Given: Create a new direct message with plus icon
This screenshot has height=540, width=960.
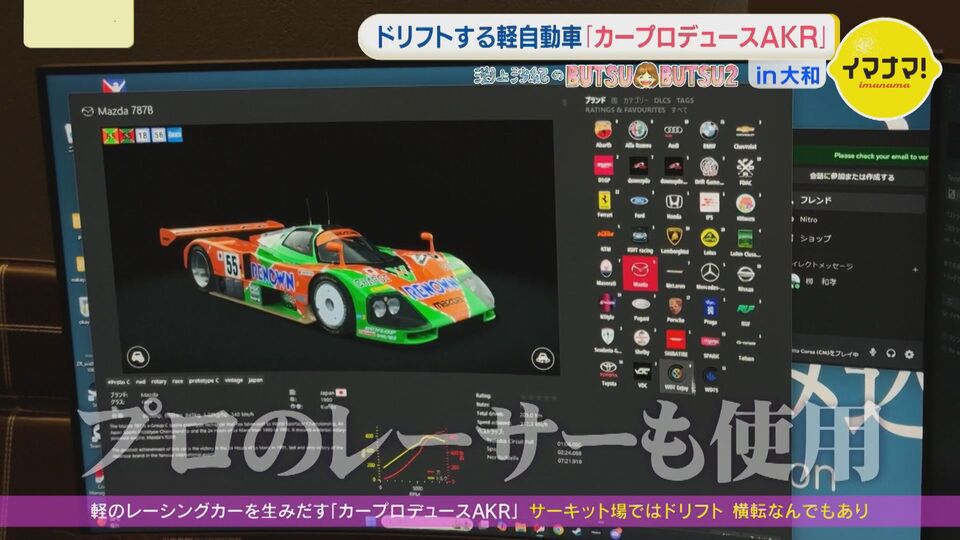Looking at the screenshot, I should coord(915,269).
